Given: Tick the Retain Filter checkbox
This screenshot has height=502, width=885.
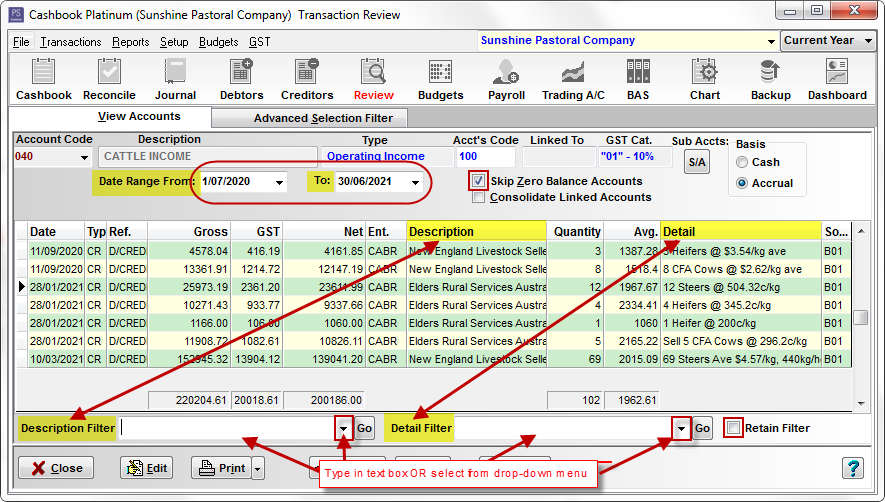Looking at the screenshot, I should (733, 428).
